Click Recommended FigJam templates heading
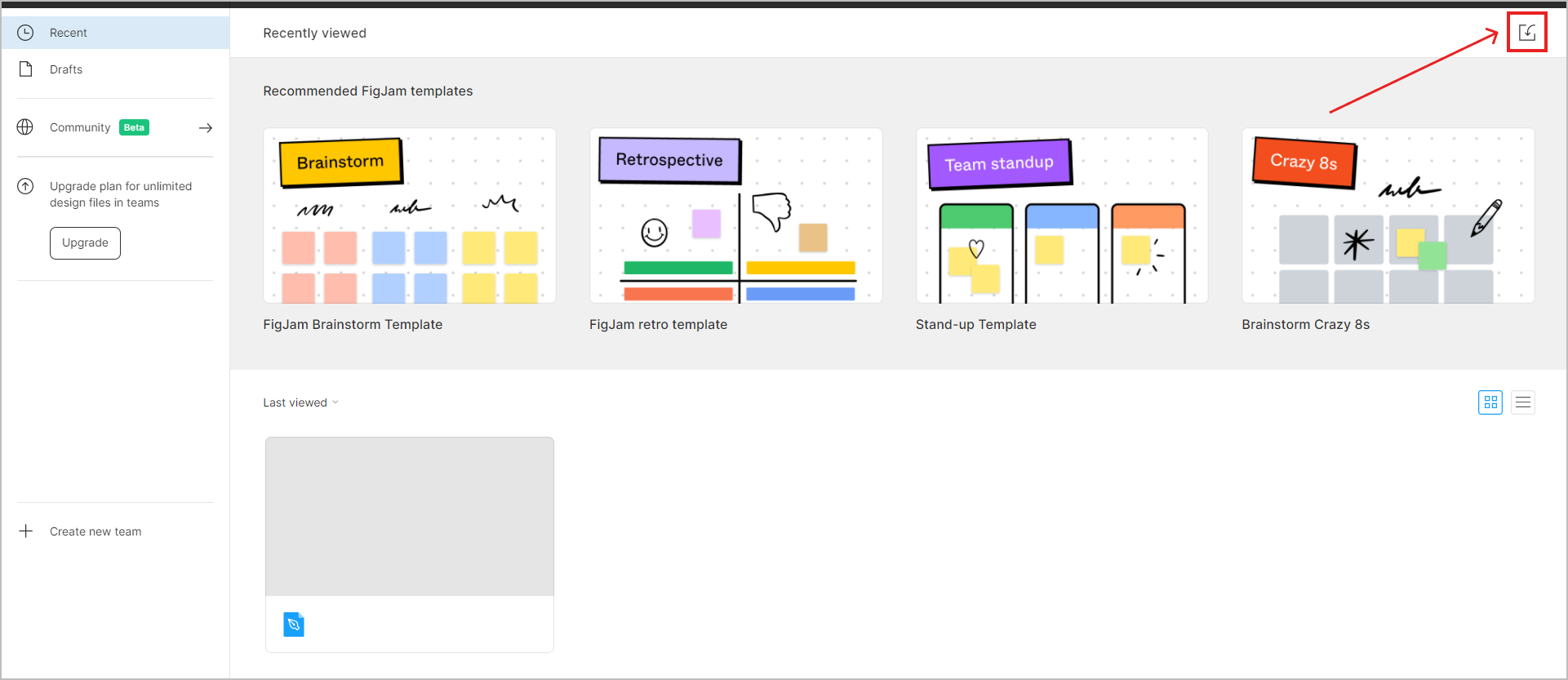 [x=368, y=91]
